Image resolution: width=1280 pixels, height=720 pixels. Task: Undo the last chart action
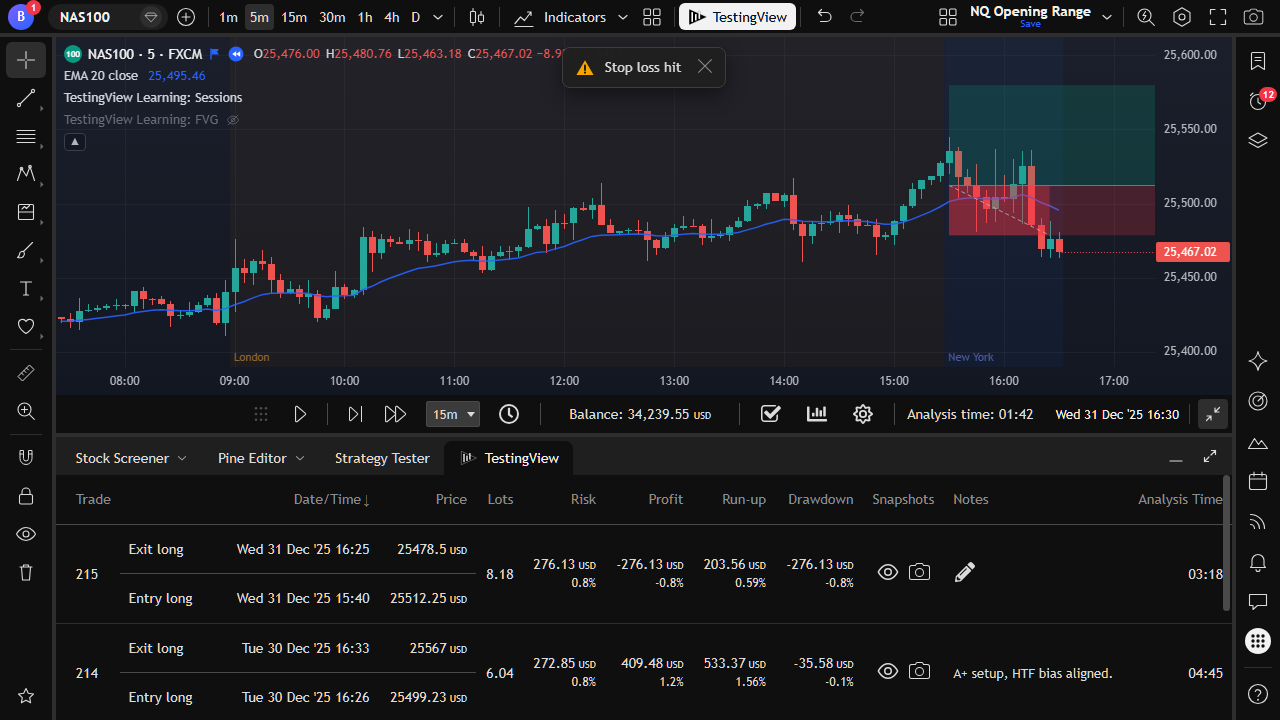click(x=824, y=17)
